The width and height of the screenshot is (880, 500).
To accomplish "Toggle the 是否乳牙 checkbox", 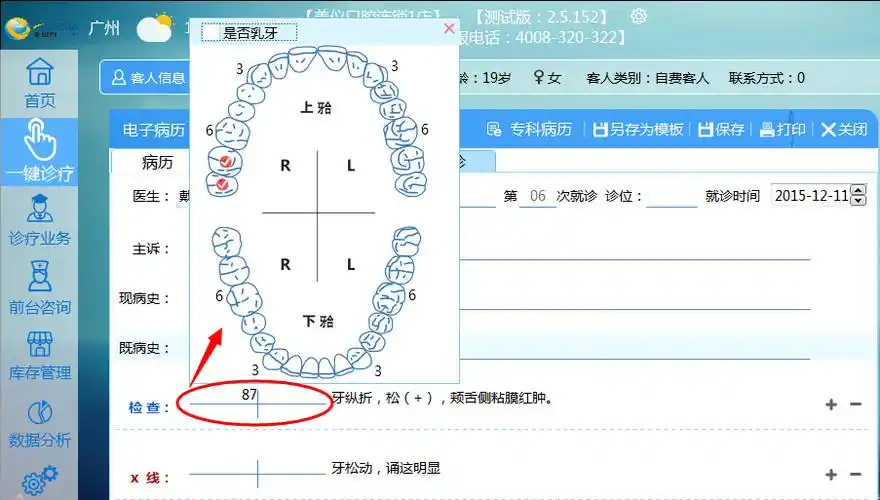I will [211, 33].
